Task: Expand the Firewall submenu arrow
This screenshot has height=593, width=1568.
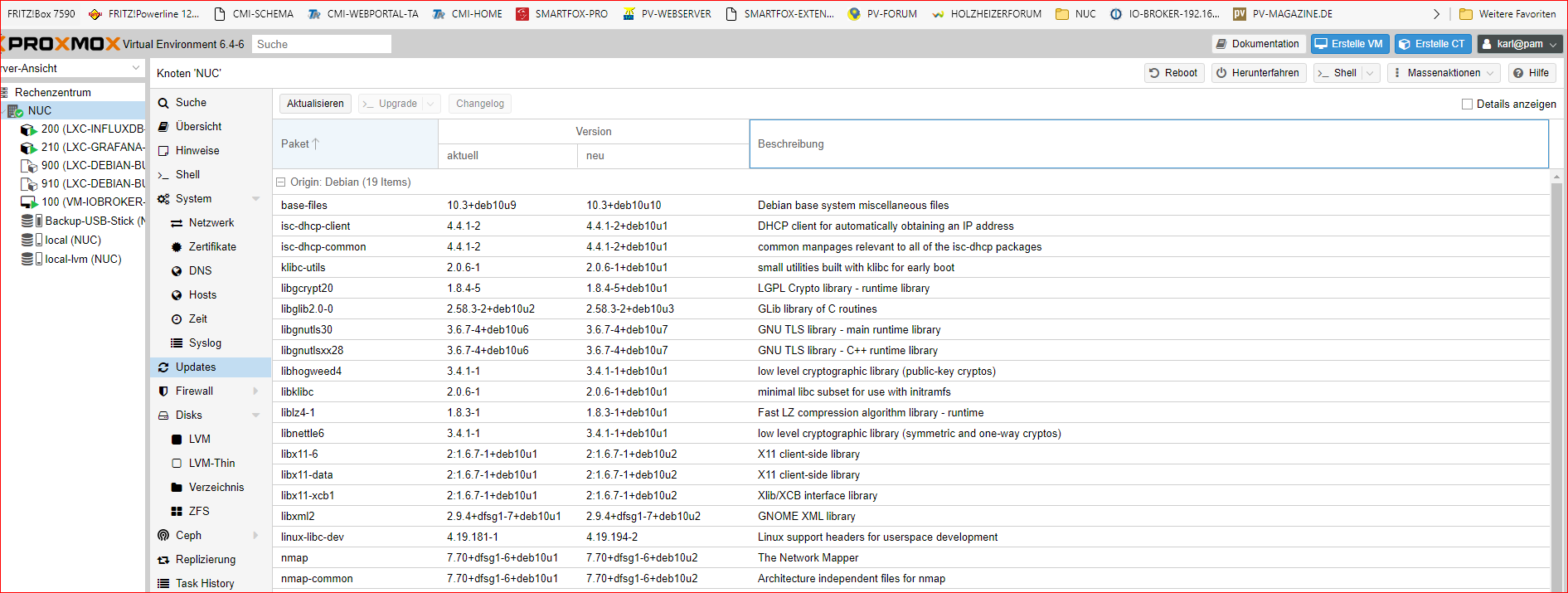Action: click(x=256, y=391)
